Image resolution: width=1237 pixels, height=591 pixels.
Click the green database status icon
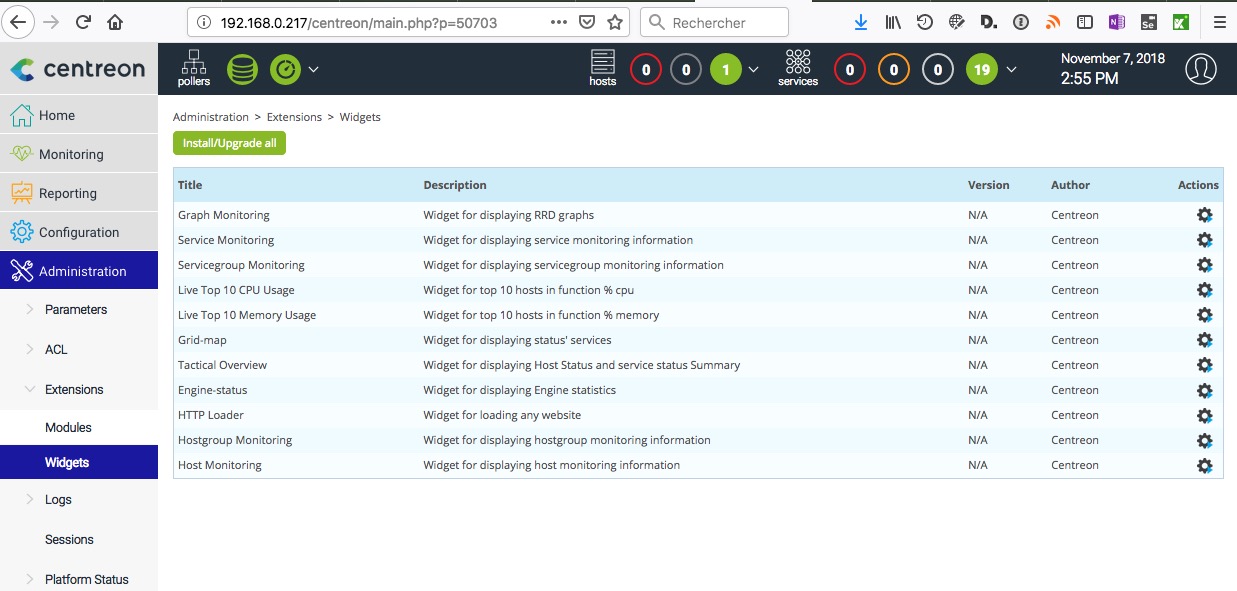pyautogui.click(x=242, y=69)
